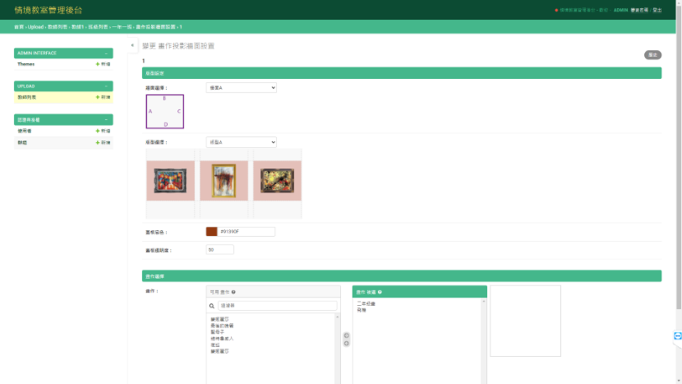The image size is (682, 384).
Task: Open the Themes link in sidebar
Action: [x=26, y=64]
